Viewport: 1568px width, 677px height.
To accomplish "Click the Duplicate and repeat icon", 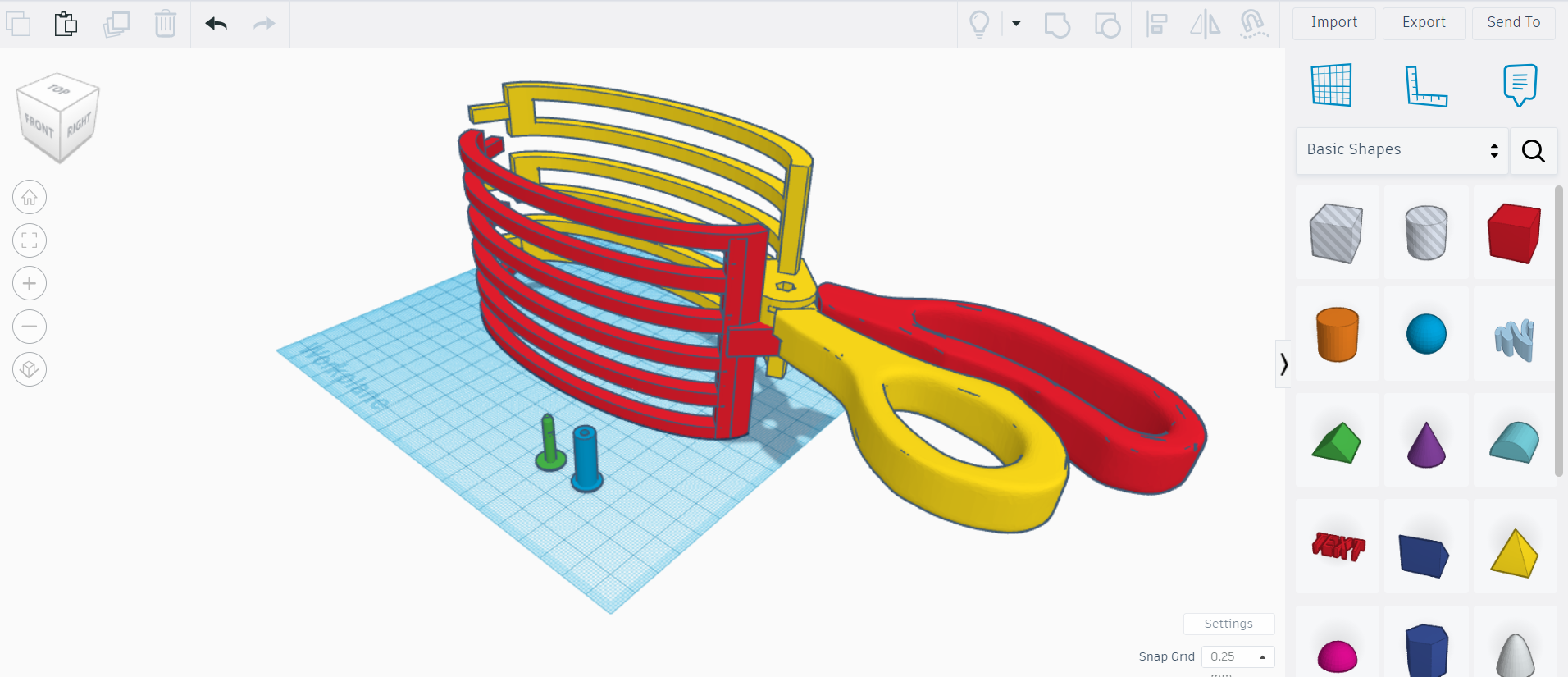I will [x=116, y=24].
